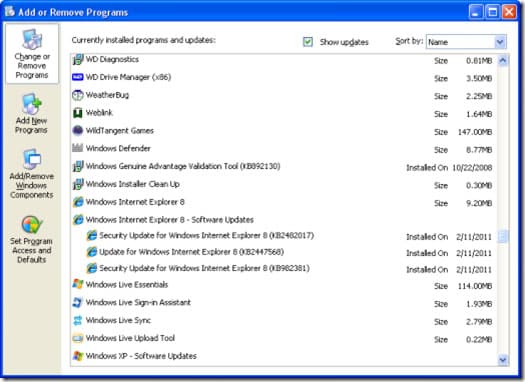Select the Weblink program name

[99, 113]
